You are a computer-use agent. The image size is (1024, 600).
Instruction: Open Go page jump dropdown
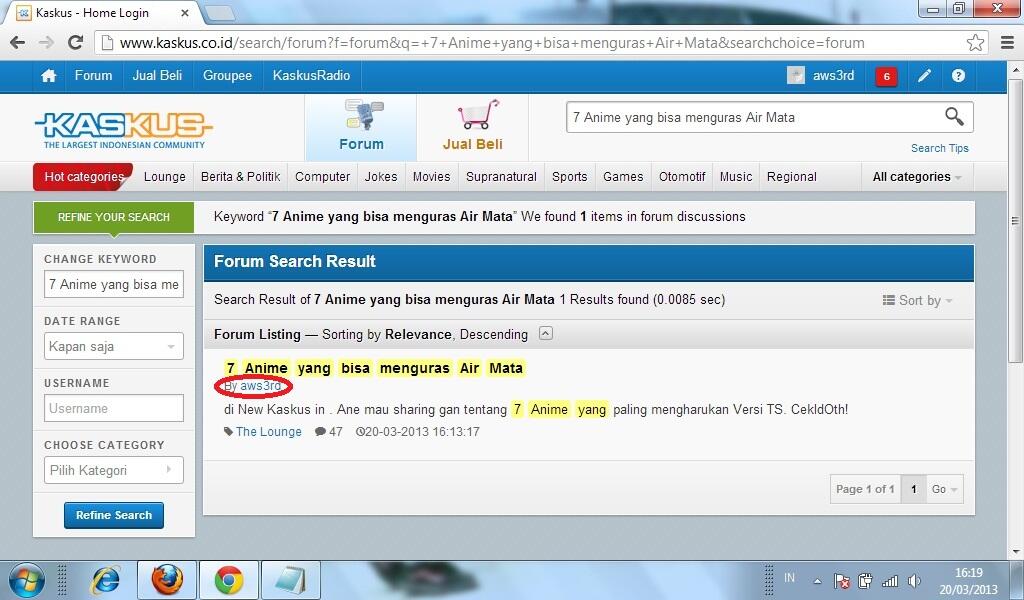click(x=944, y=489)
